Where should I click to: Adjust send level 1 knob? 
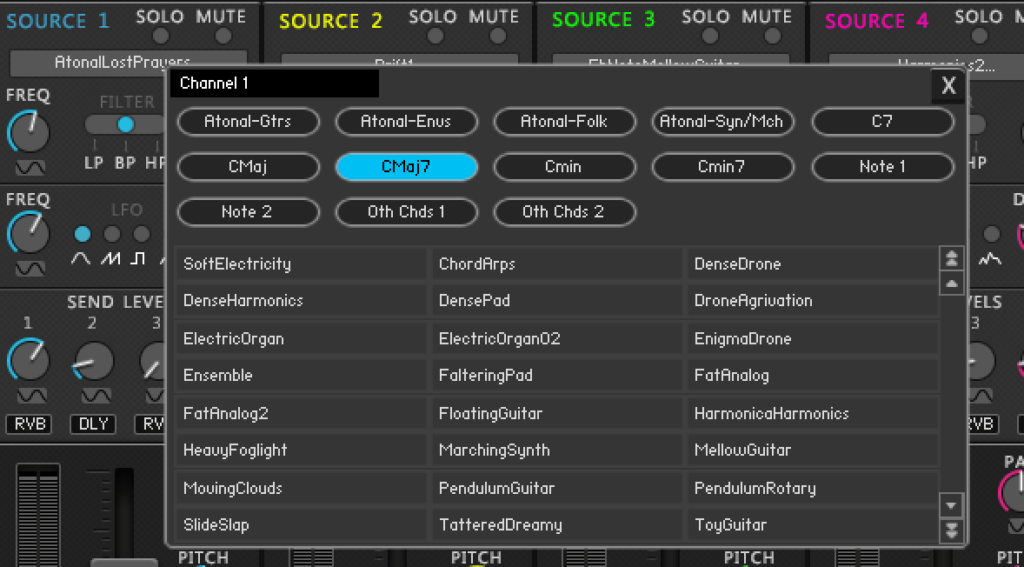pos(29,360)
